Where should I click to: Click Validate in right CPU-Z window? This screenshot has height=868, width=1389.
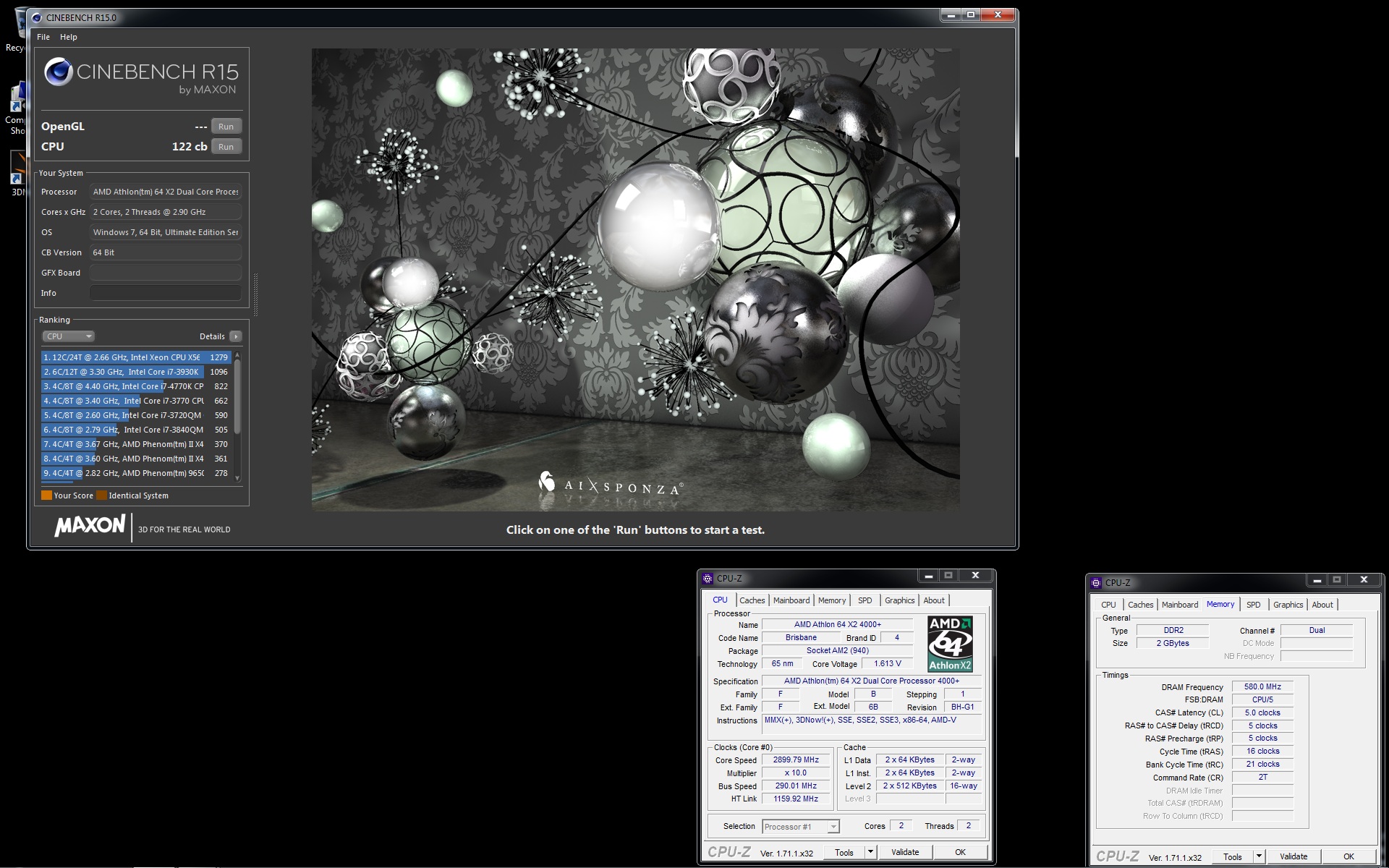1293,857
